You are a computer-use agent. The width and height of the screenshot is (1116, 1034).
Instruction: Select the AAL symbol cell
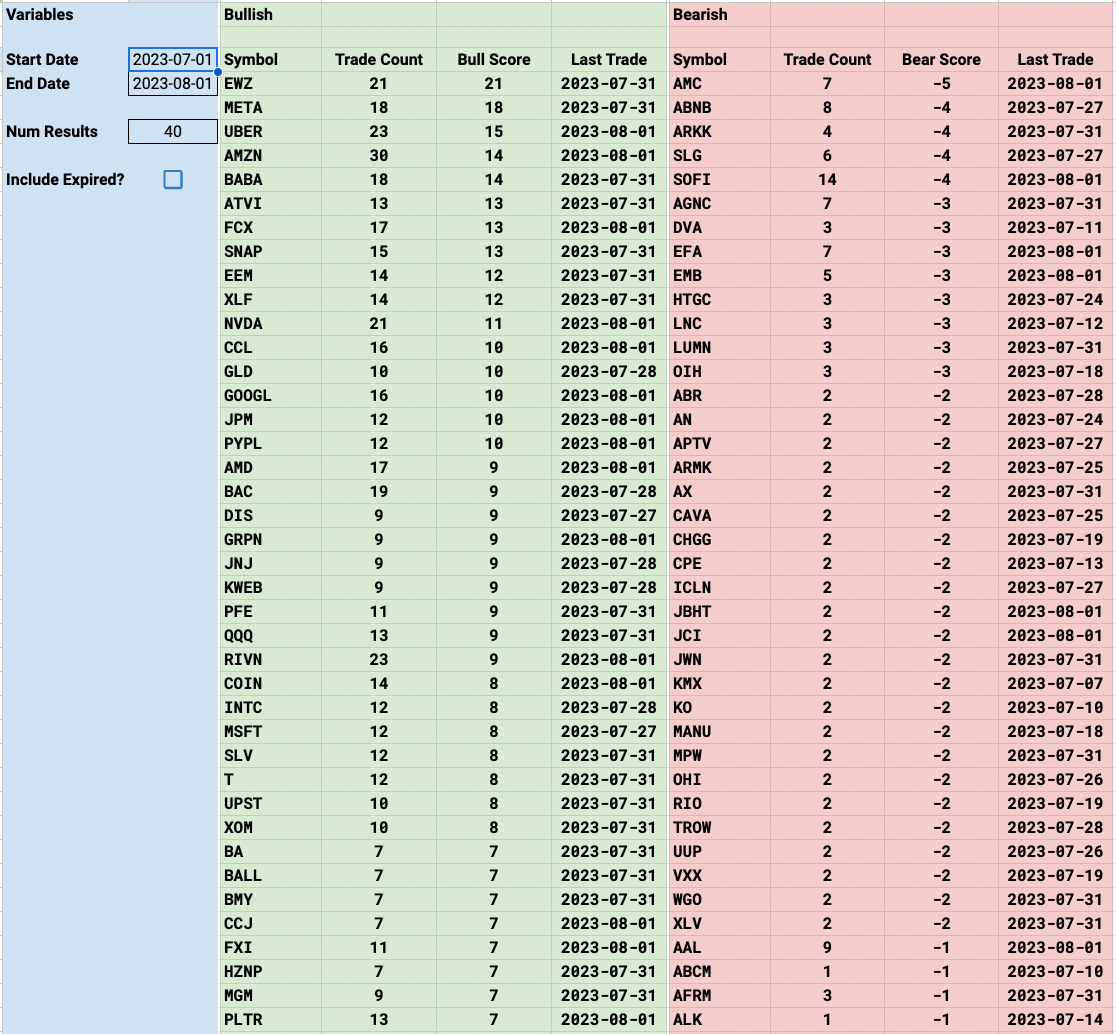click(720, 948)
